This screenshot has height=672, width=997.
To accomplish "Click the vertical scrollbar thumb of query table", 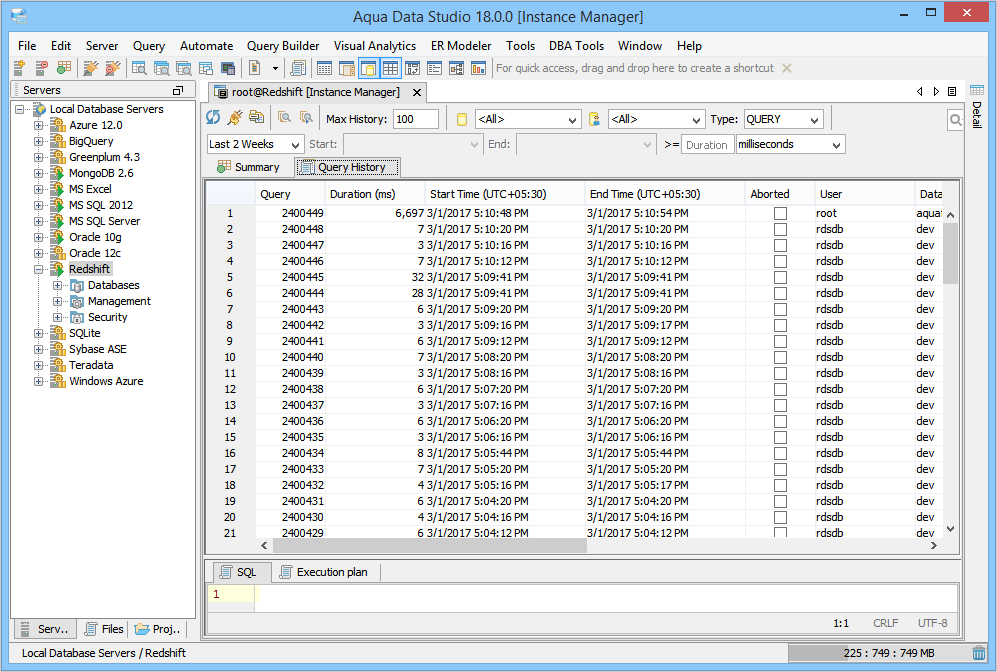I will point(950,252).
